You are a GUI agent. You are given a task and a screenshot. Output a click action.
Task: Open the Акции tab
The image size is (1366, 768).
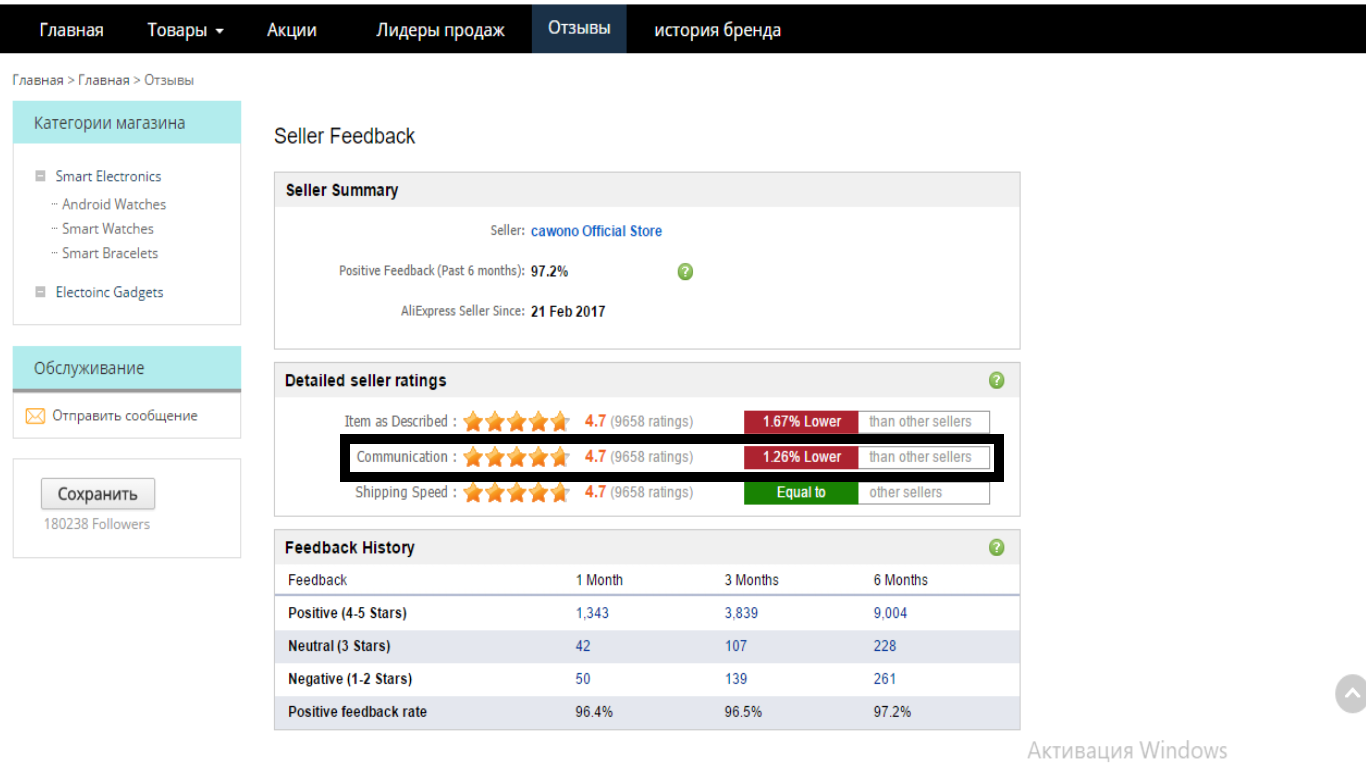click(x=292, y=30)
